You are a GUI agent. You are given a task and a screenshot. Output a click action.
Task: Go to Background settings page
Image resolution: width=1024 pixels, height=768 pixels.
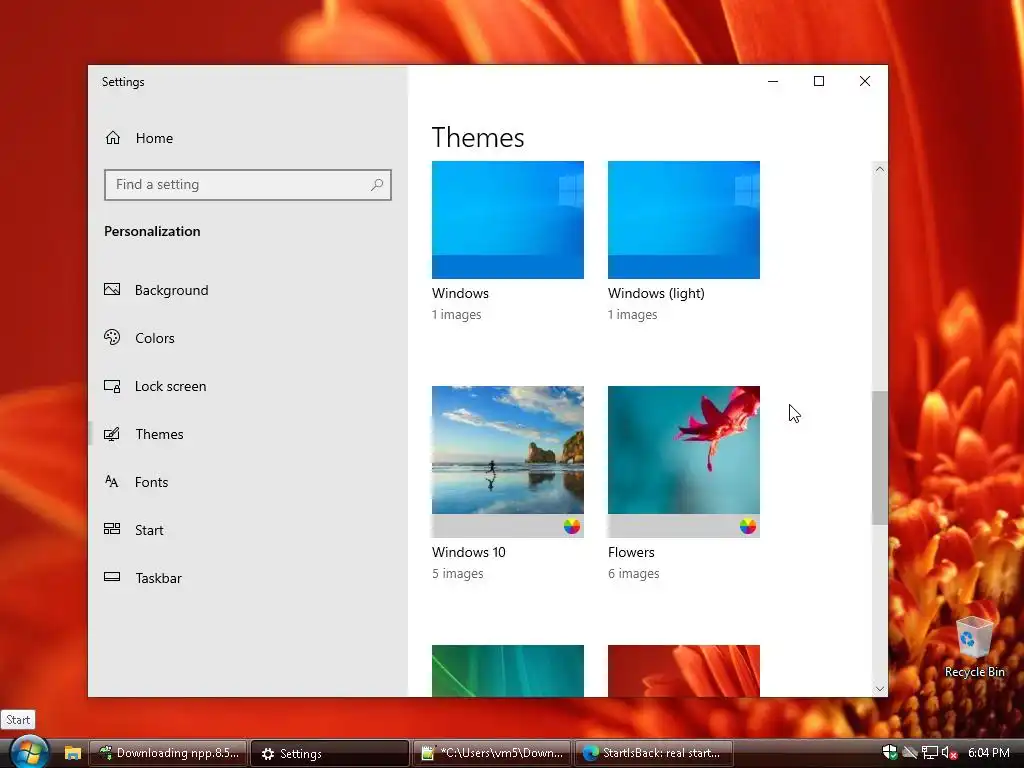pos(248,290)
